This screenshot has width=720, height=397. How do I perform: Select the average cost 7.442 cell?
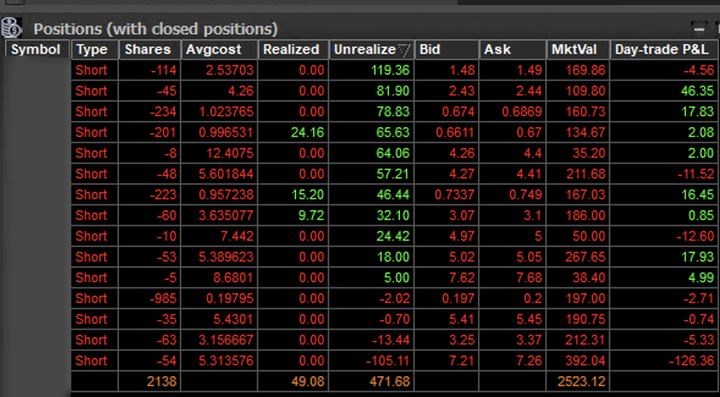pyautogui.click(x=219, y=236)
